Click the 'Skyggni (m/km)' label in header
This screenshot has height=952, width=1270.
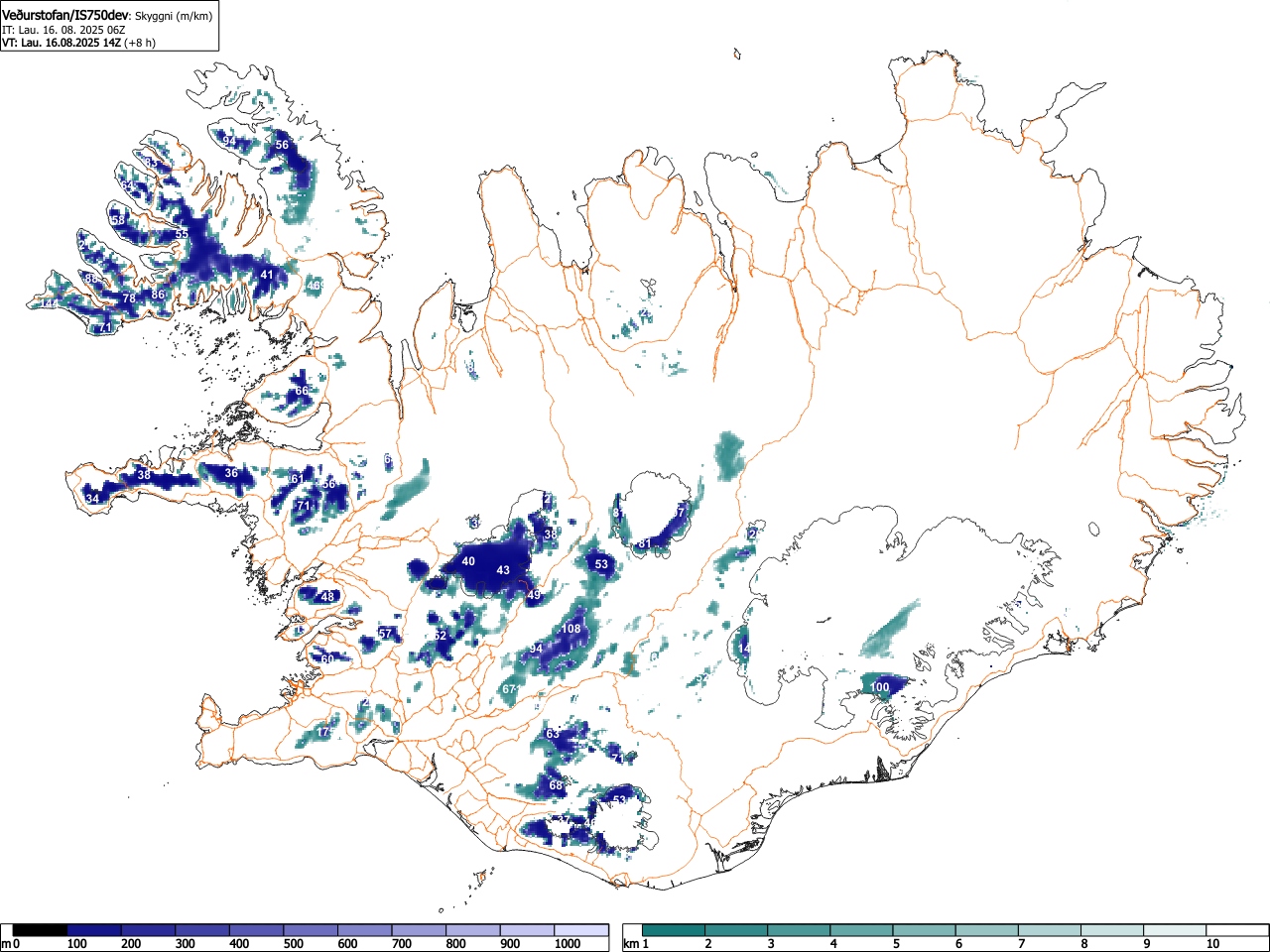click(173, 17)
